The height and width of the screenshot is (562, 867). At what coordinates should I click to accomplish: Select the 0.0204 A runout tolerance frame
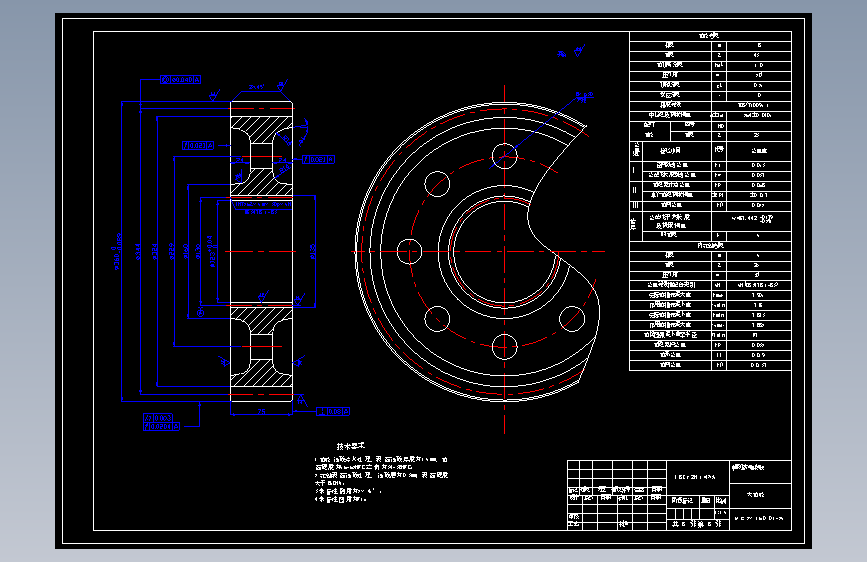coord(161,426)
